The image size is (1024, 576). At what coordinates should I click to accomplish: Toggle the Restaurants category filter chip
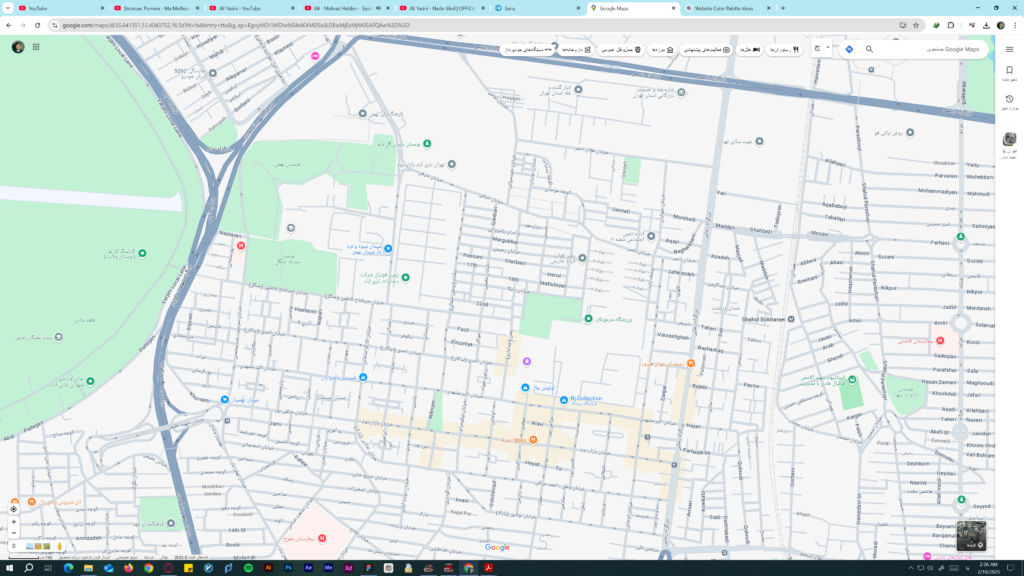[x=783, y=49]
